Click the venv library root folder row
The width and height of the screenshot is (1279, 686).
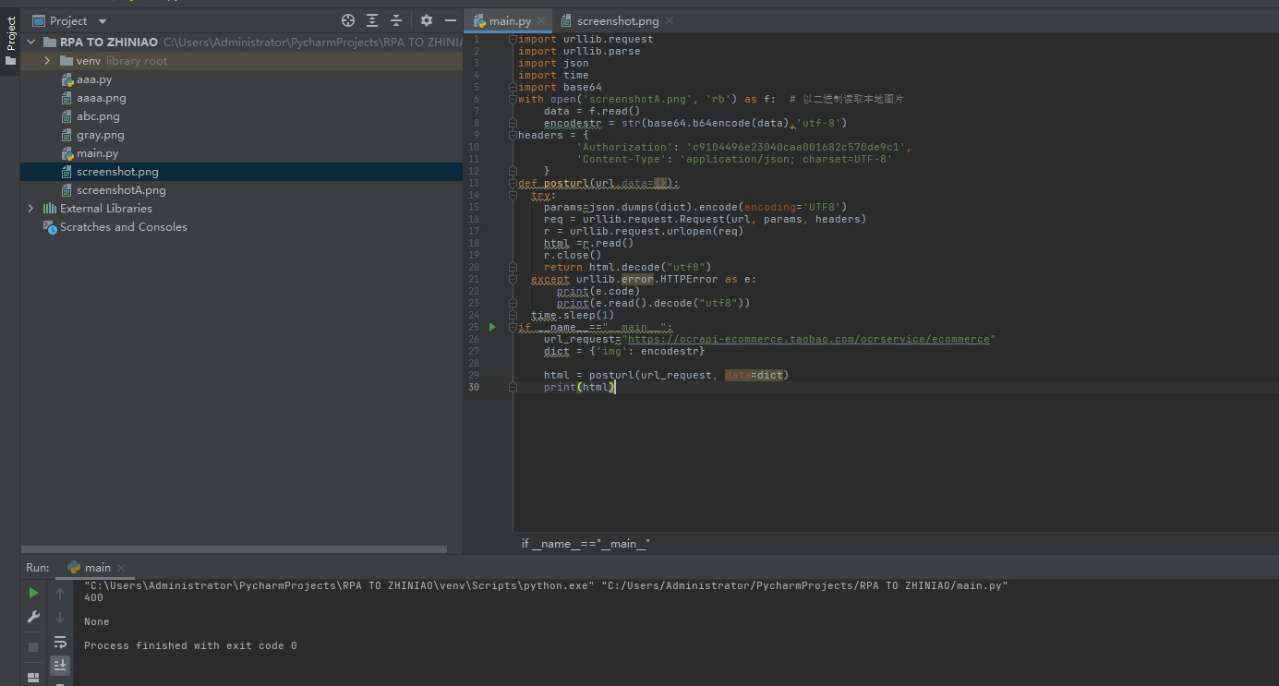coord(240,61)
